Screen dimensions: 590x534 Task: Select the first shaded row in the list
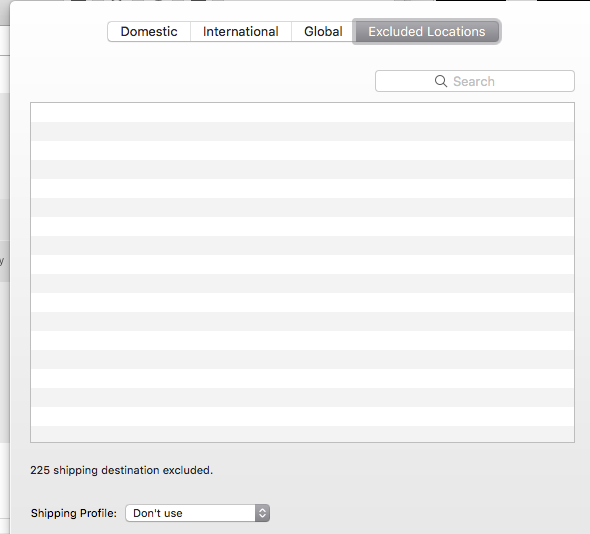(x=303, y=131)
